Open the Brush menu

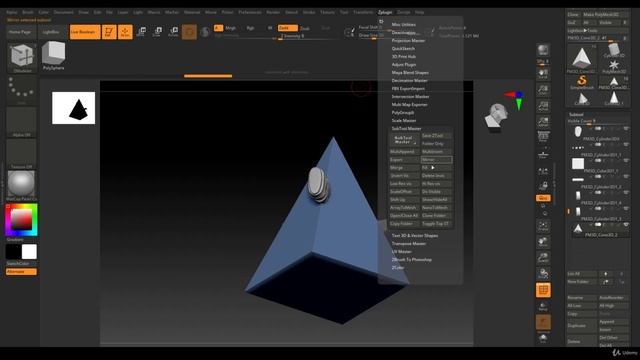[x=28, y=12]
